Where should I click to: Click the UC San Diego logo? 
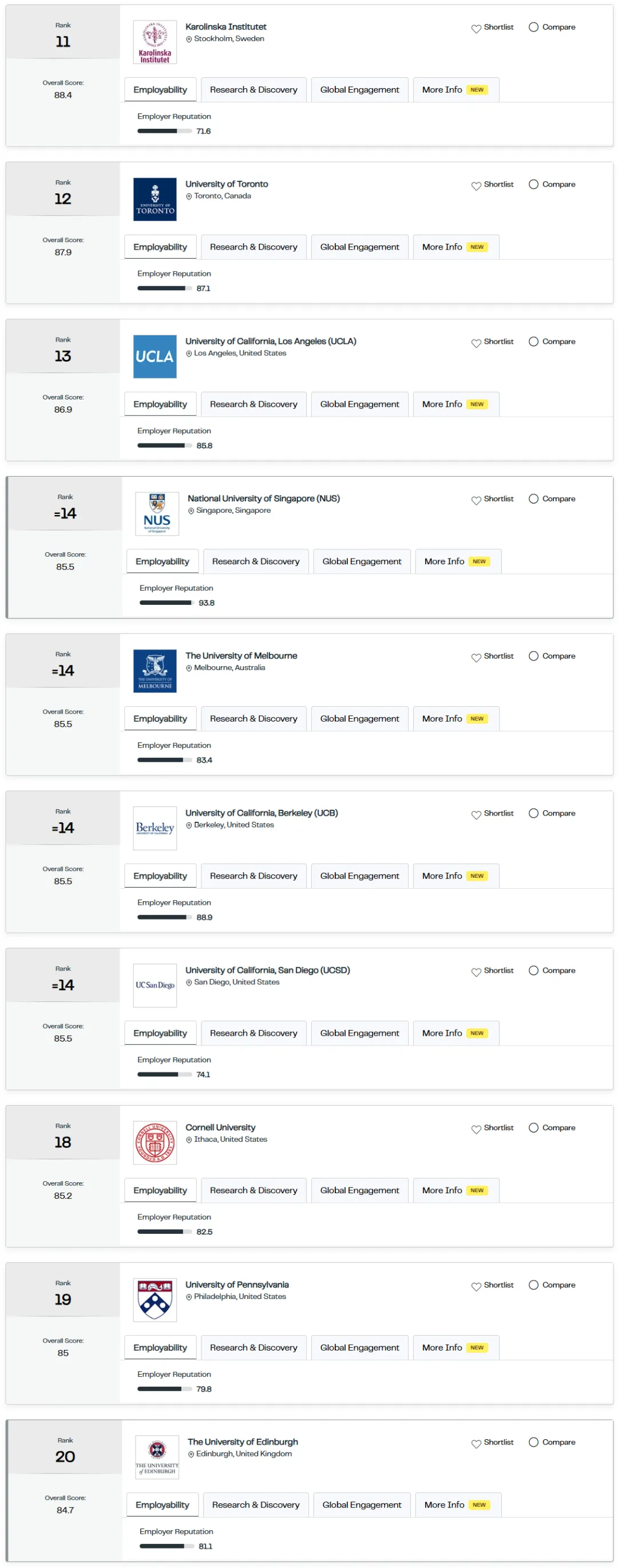click(154, 985)
